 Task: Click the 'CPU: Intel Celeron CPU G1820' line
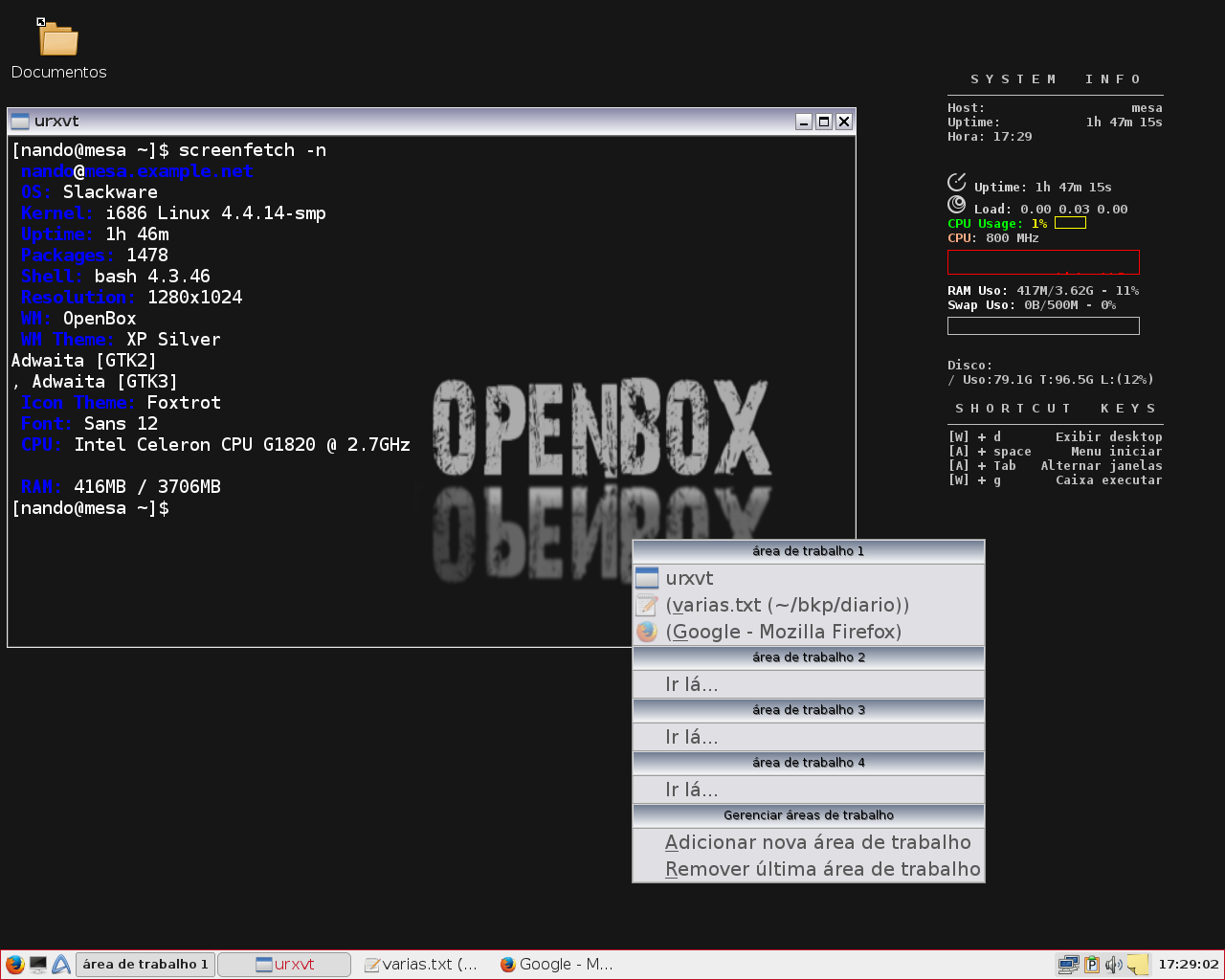coord(215,445)
